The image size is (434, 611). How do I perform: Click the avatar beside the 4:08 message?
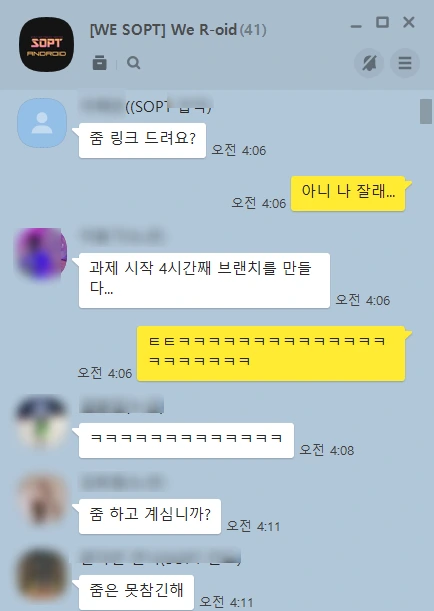pyautogui.click(x=41, y=421)
